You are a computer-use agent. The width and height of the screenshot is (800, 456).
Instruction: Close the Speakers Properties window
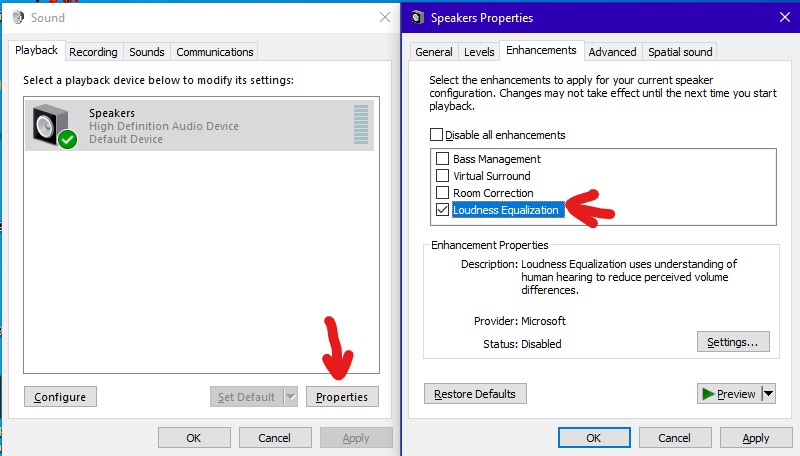(783, 17)
